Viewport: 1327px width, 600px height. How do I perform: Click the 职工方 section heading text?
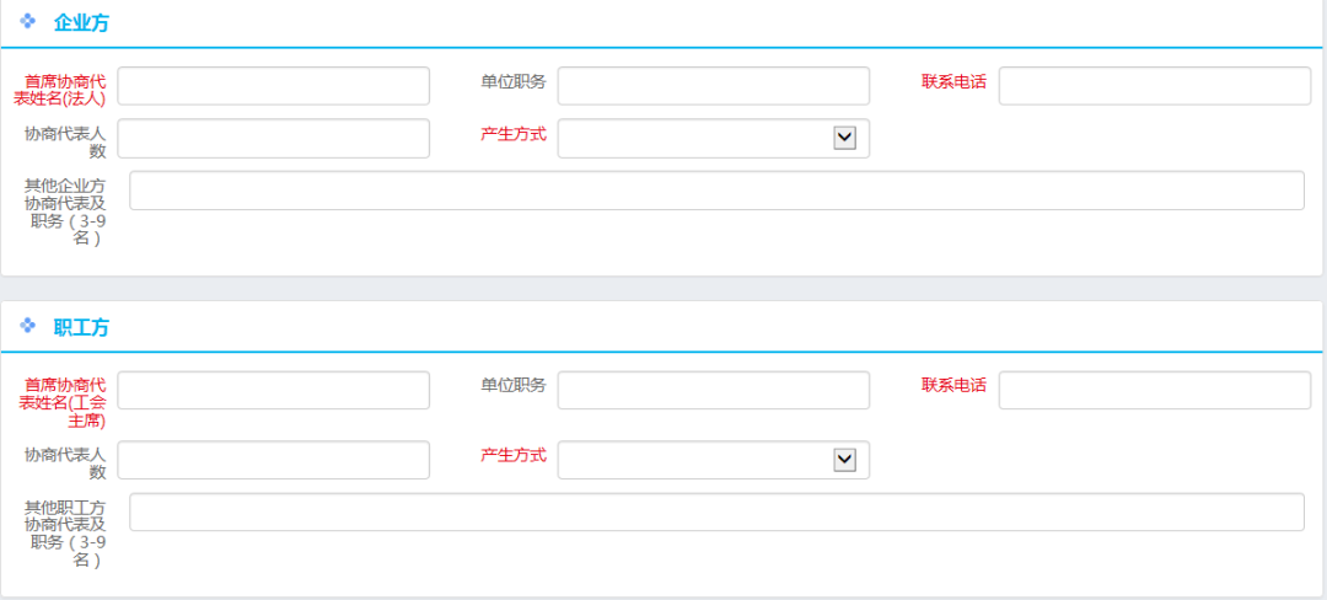tap(81, 327)
